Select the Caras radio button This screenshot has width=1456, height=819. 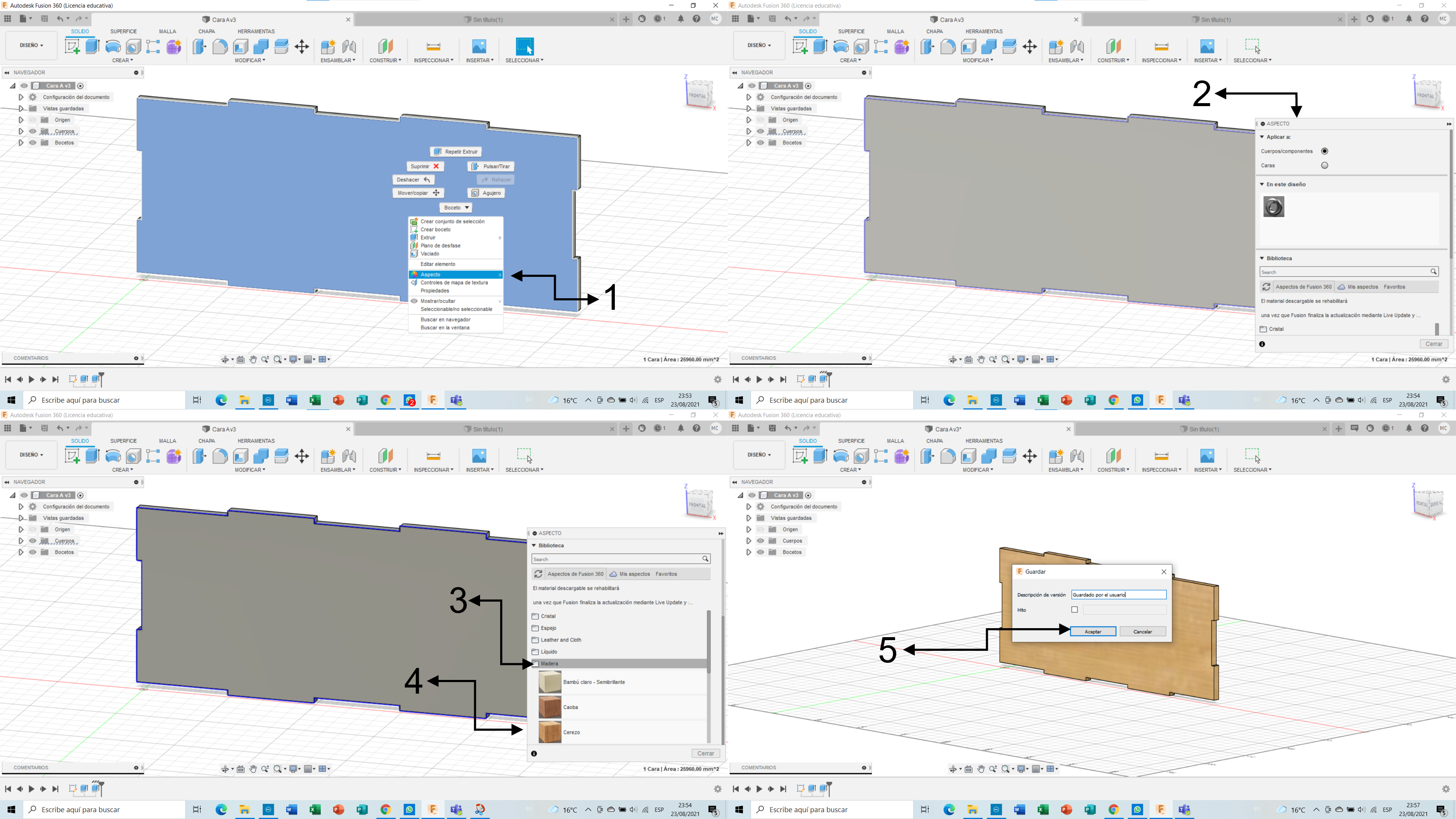click(1324, 166)
